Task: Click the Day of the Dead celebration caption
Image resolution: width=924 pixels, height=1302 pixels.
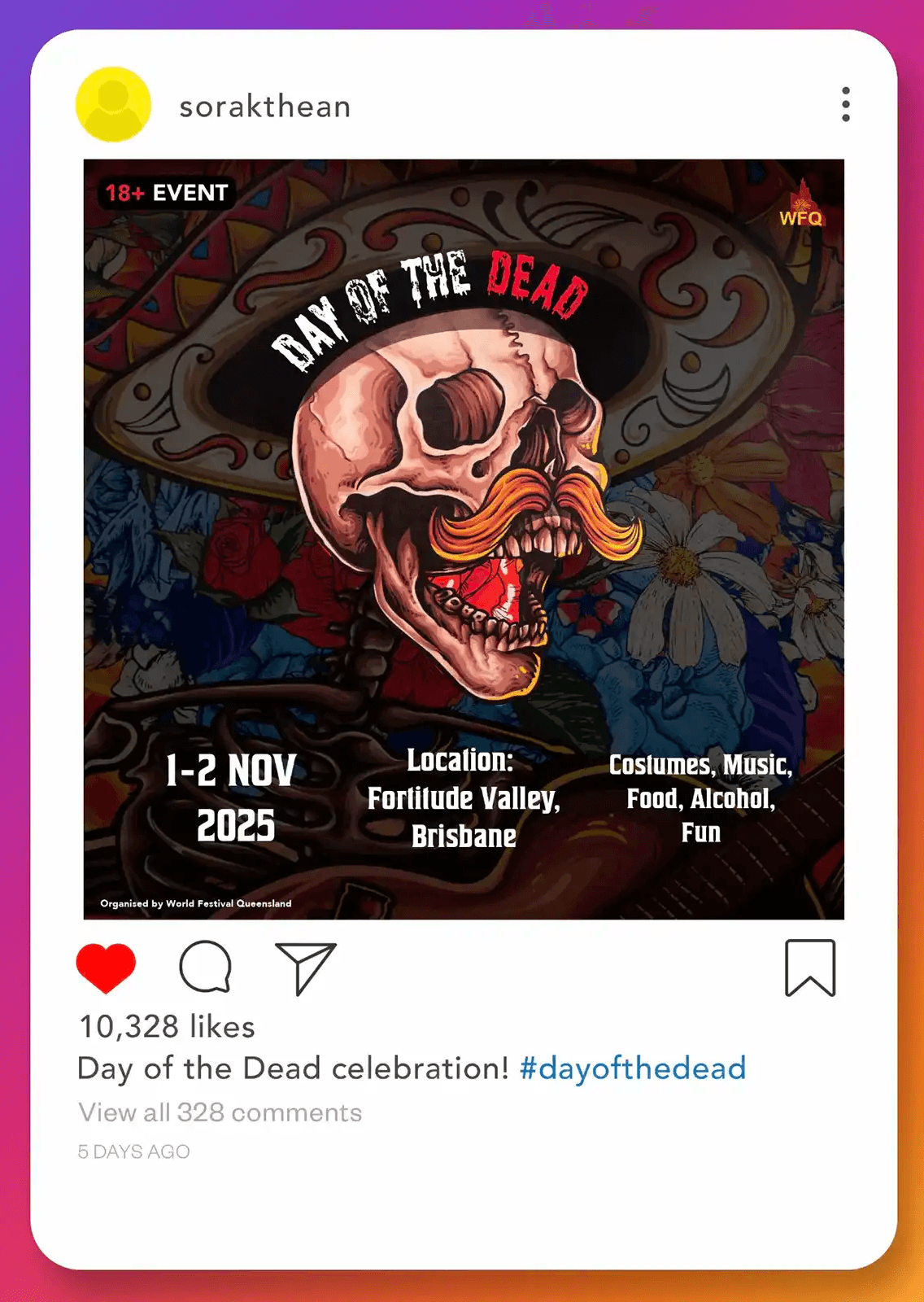Action: click(293, 1068)
